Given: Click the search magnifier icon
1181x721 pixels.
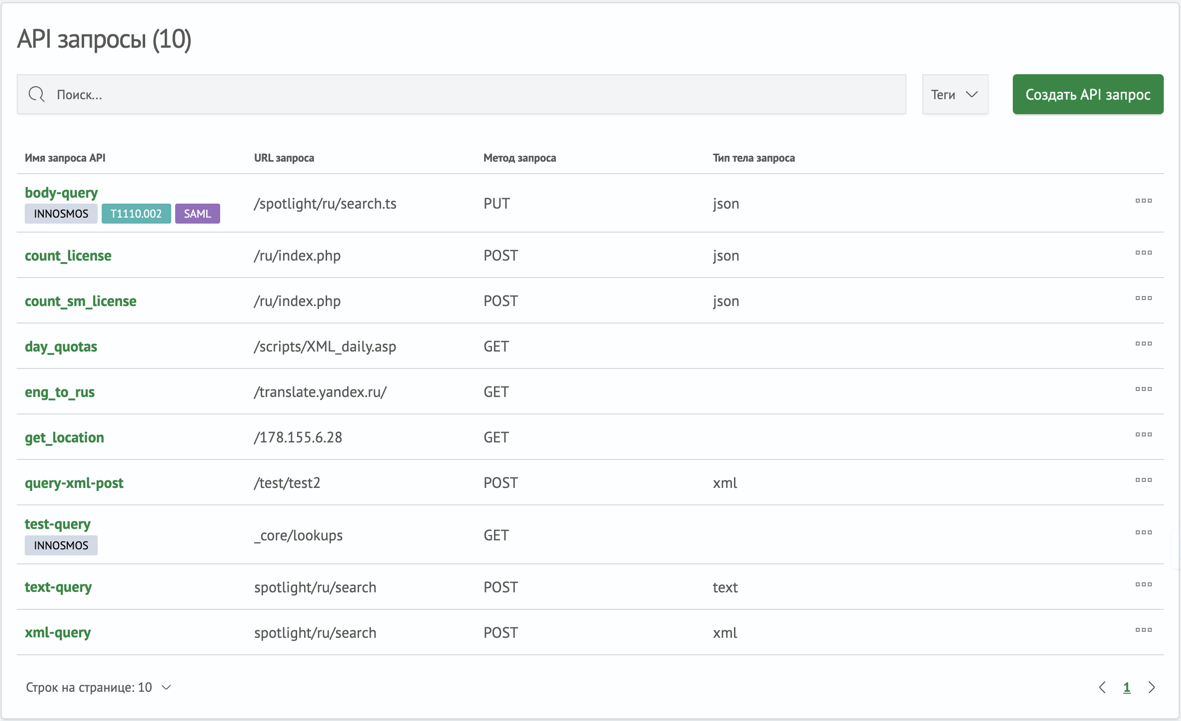Looking at the screenshot, I should pyautogui.click(x=36, y=94).
